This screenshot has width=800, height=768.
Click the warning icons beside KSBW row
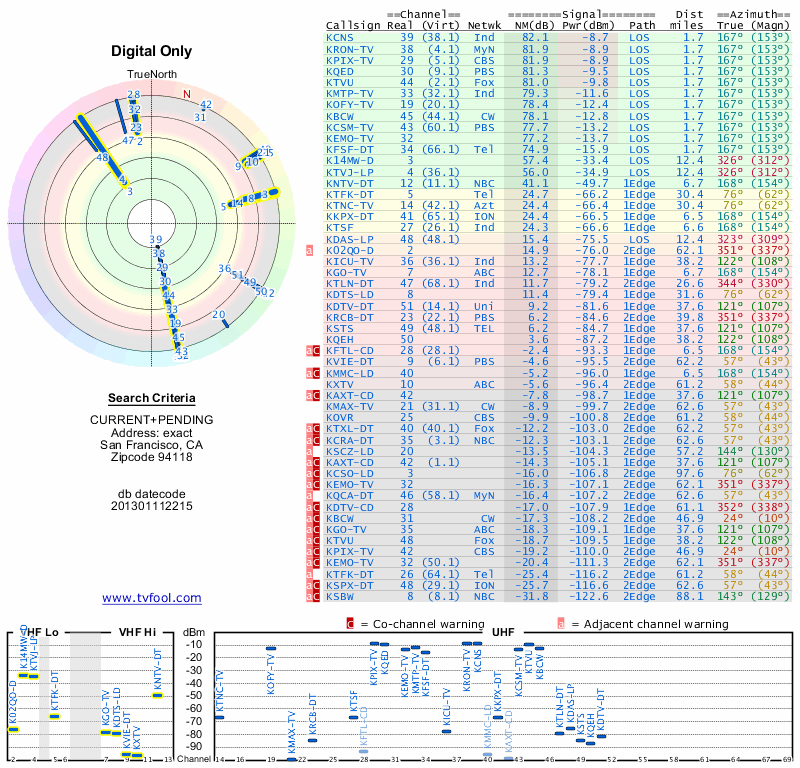(313, 596)
